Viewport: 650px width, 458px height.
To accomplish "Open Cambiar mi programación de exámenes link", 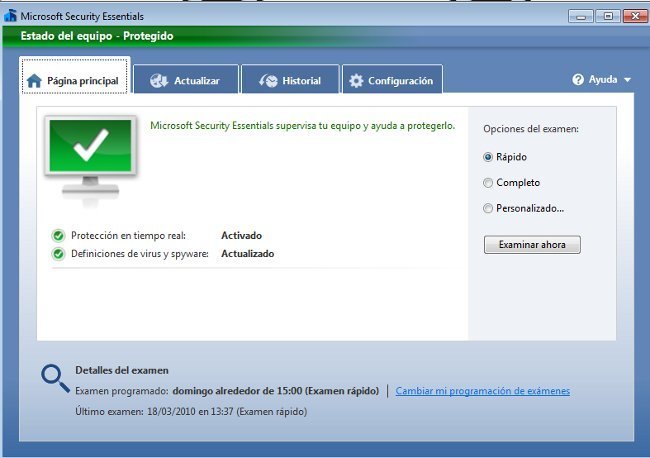I will click(482, 391).
